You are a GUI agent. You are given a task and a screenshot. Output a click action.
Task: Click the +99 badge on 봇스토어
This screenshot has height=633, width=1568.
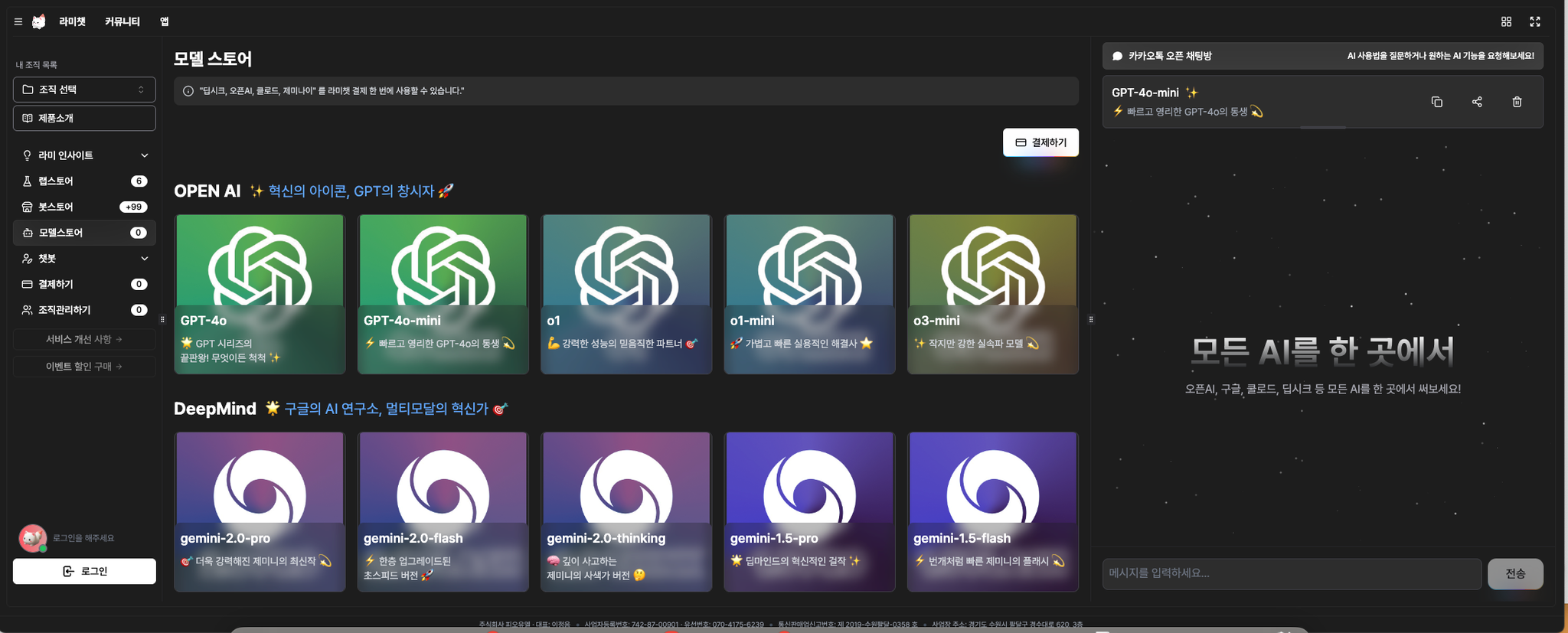click(x=134, y=207)
